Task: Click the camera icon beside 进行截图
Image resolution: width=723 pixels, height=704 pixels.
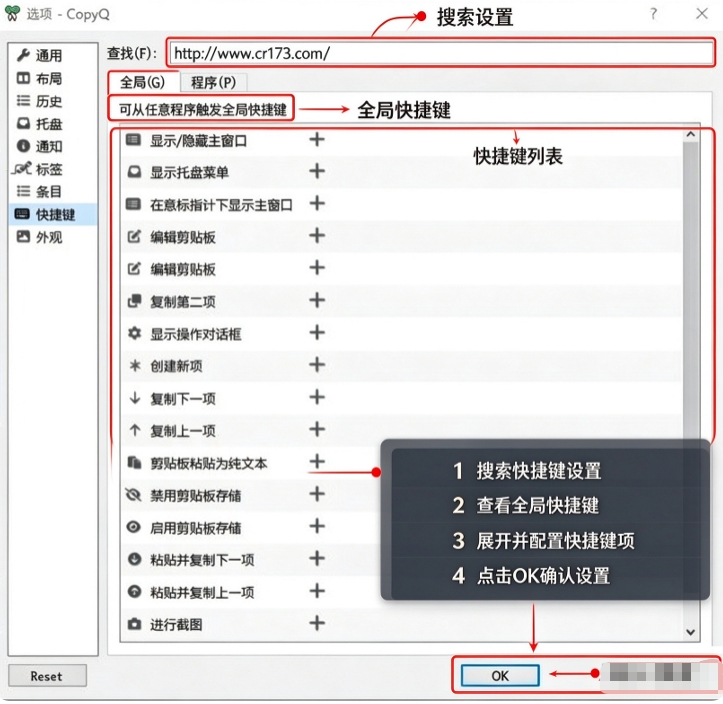Action: coord(134,624)
